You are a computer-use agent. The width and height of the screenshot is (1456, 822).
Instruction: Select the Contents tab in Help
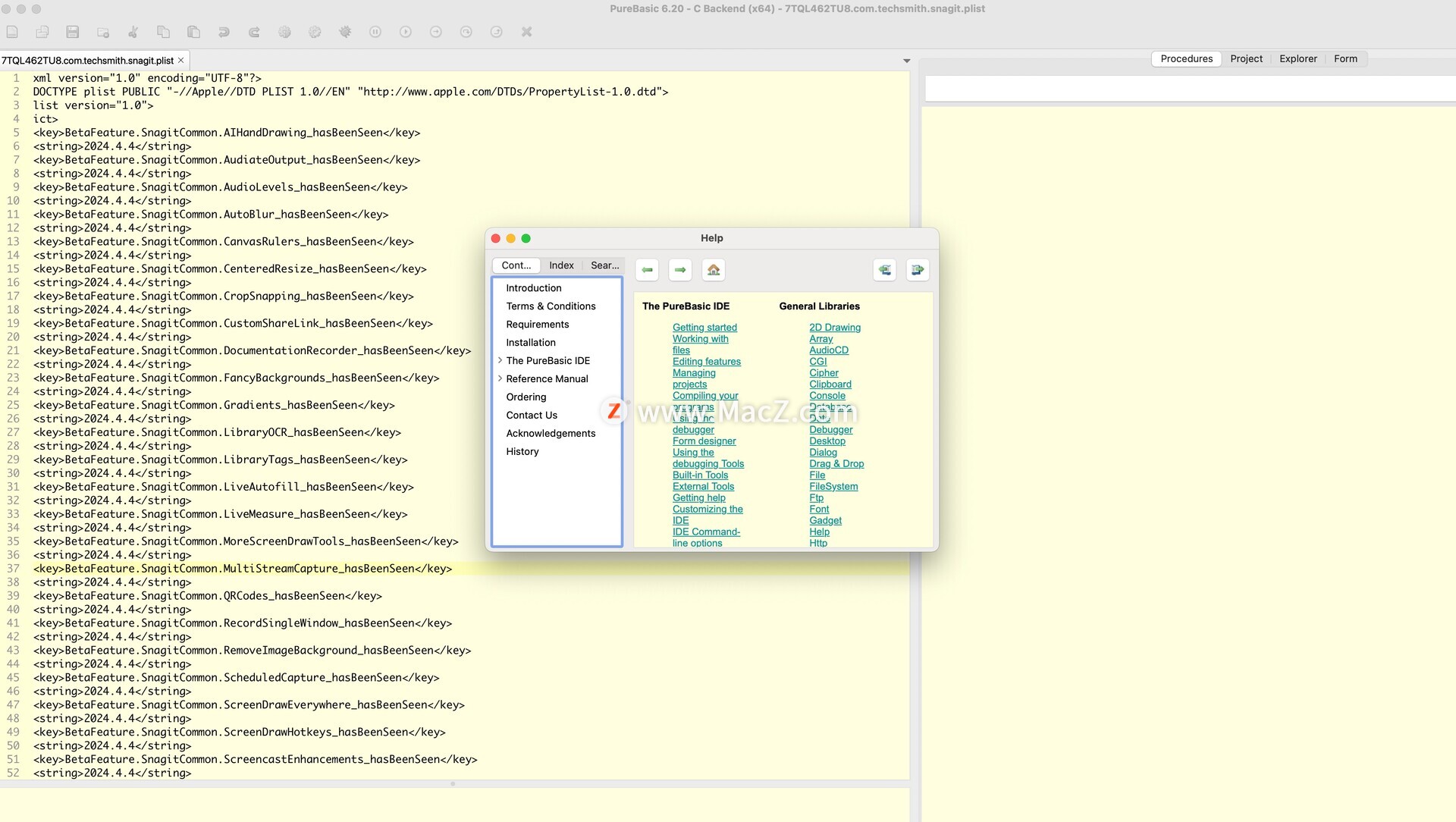click(x=516, y=265)
